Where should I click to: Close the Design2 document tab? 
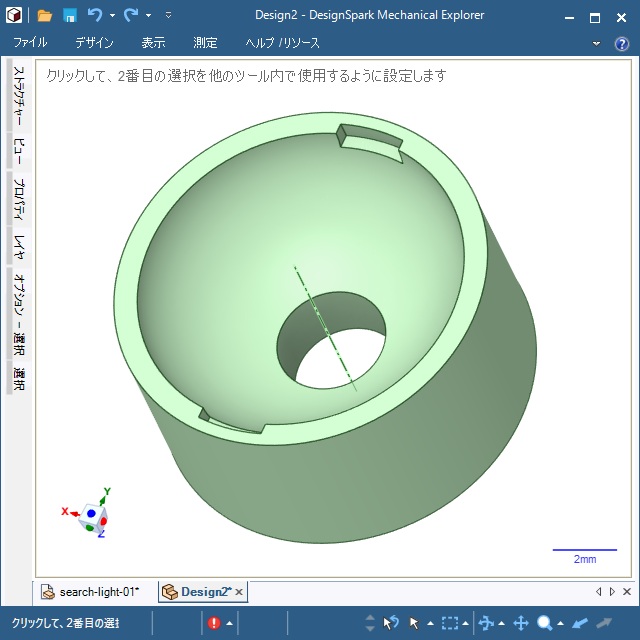[239, 592]
